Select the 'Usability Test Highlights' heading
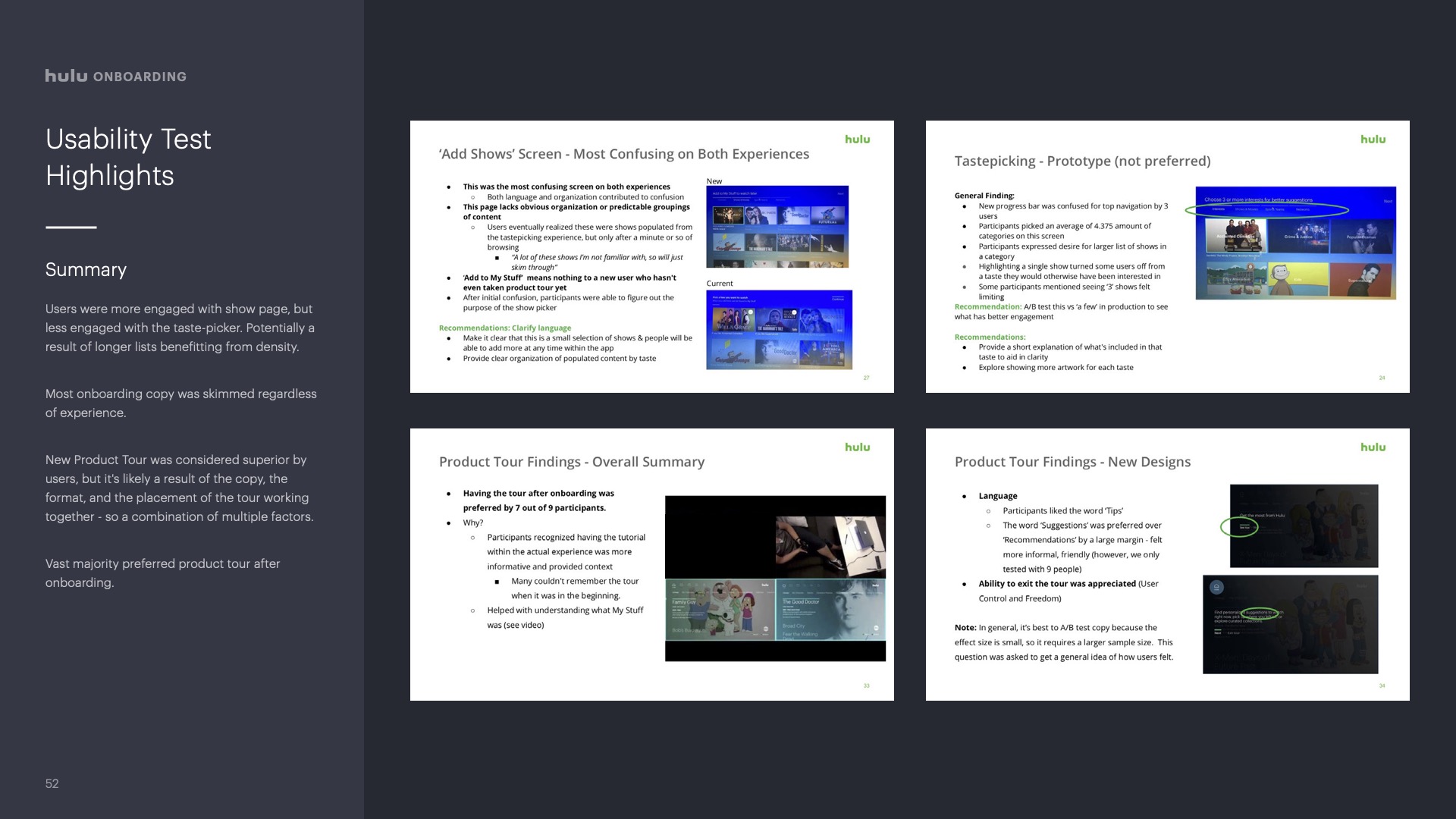This screenshot has width=1456, height=819. (128, 157)
